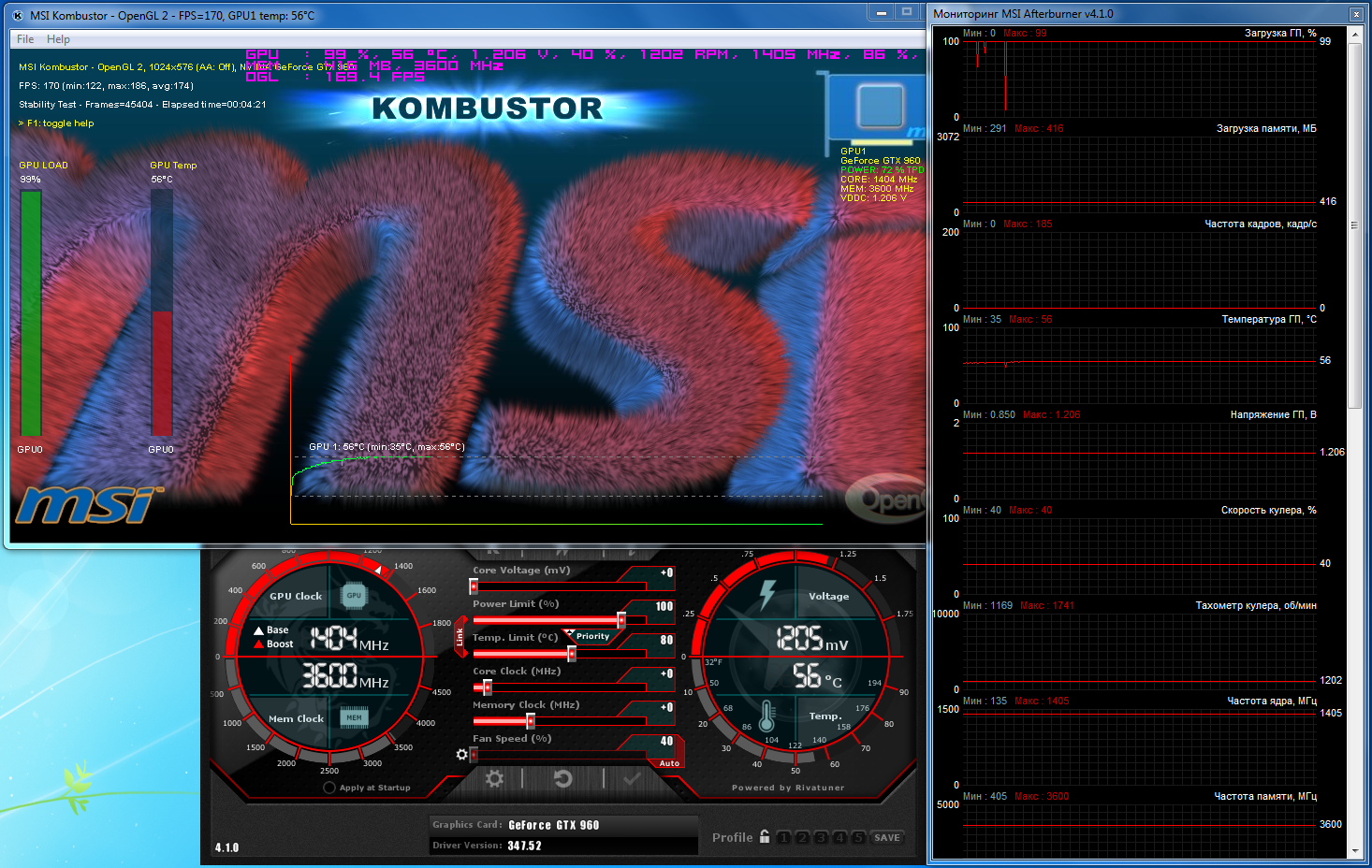1372x868 pixels.
Task: Click the monitoring window scrollbar down arrow
Action: (x=1355, y=851)
